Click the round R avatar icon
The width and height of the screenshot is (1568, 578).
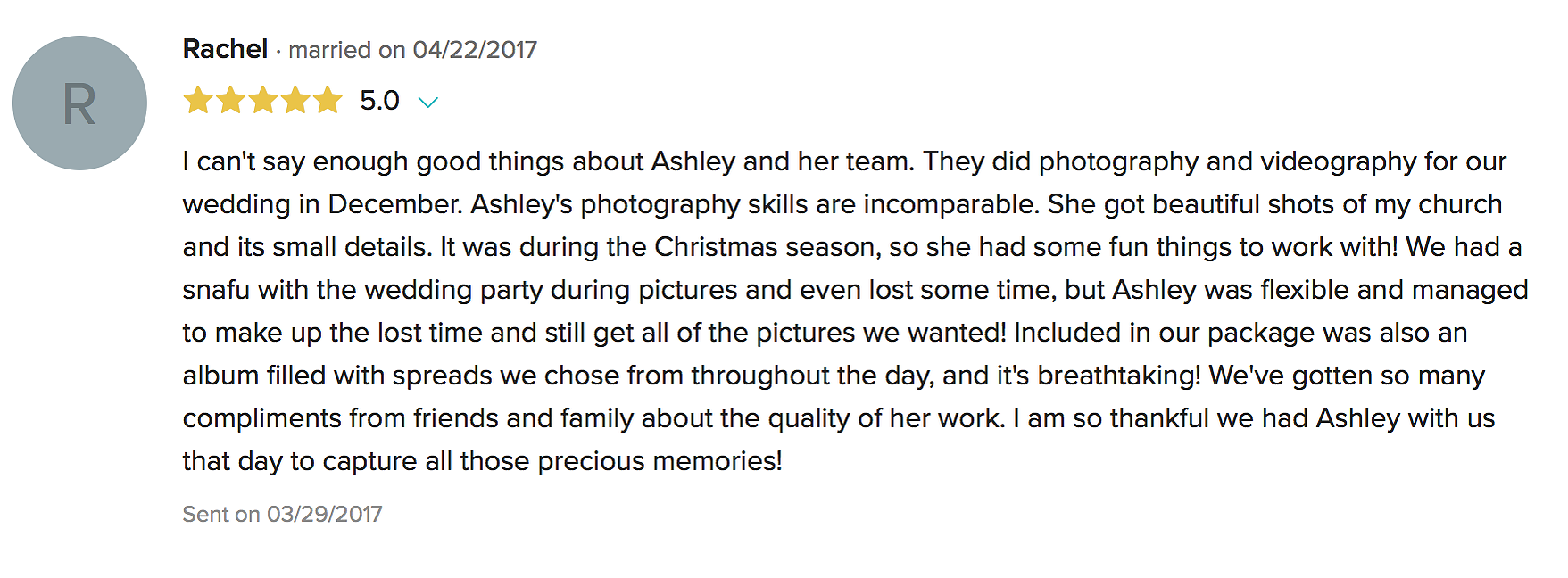point(79,103)
